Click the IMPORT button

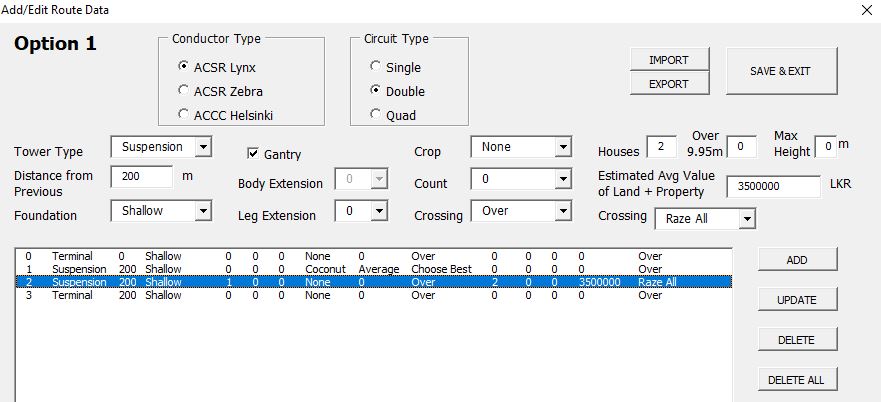669,60
